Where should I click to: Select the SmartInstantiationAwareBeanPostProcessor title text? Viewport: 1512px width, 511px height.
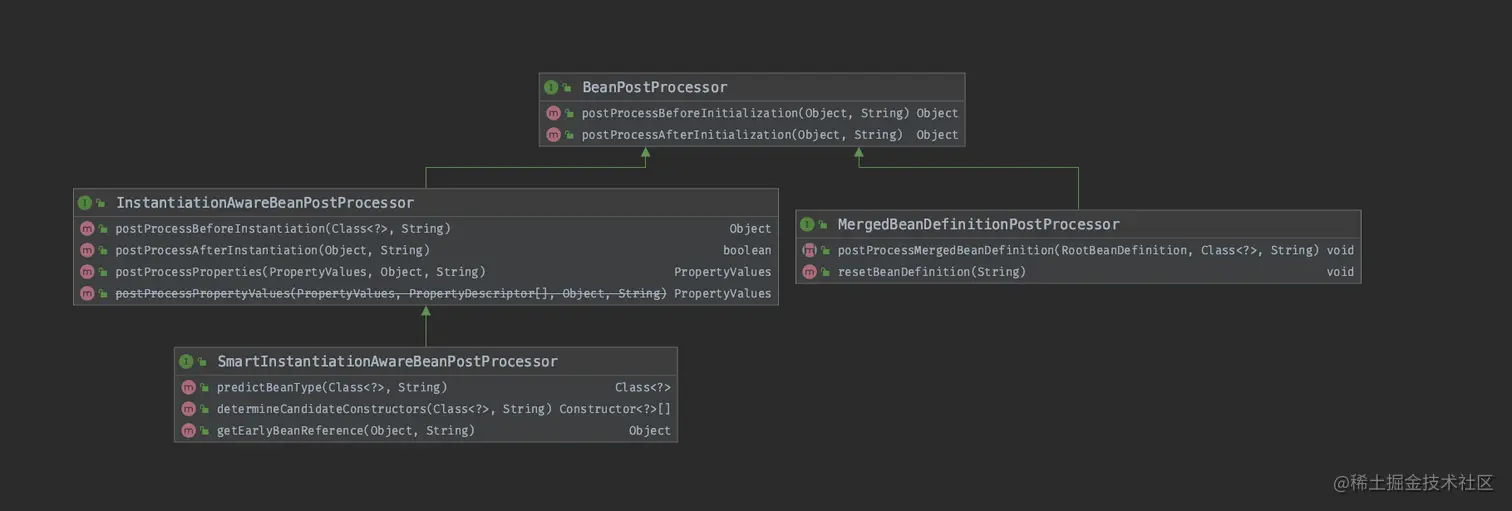[387, 362]
